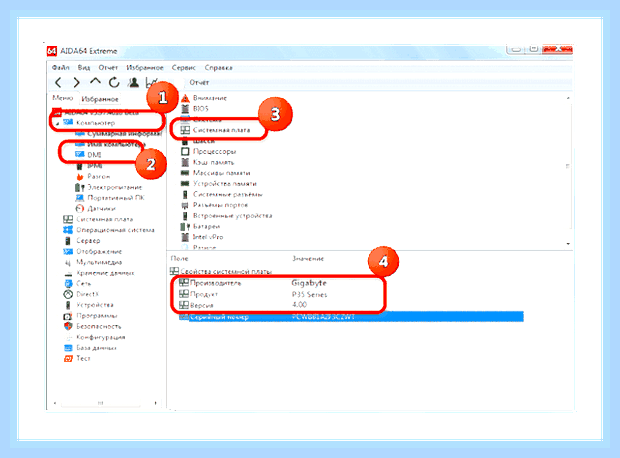Select Датчики in the left tree
620x458 pixels.
pos(101,208)
